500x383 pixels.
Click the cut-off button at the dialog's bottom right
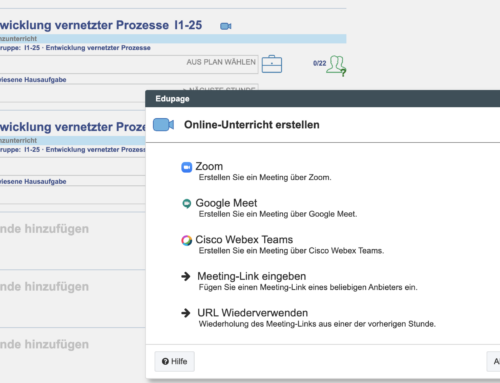[x=493, y=361]
